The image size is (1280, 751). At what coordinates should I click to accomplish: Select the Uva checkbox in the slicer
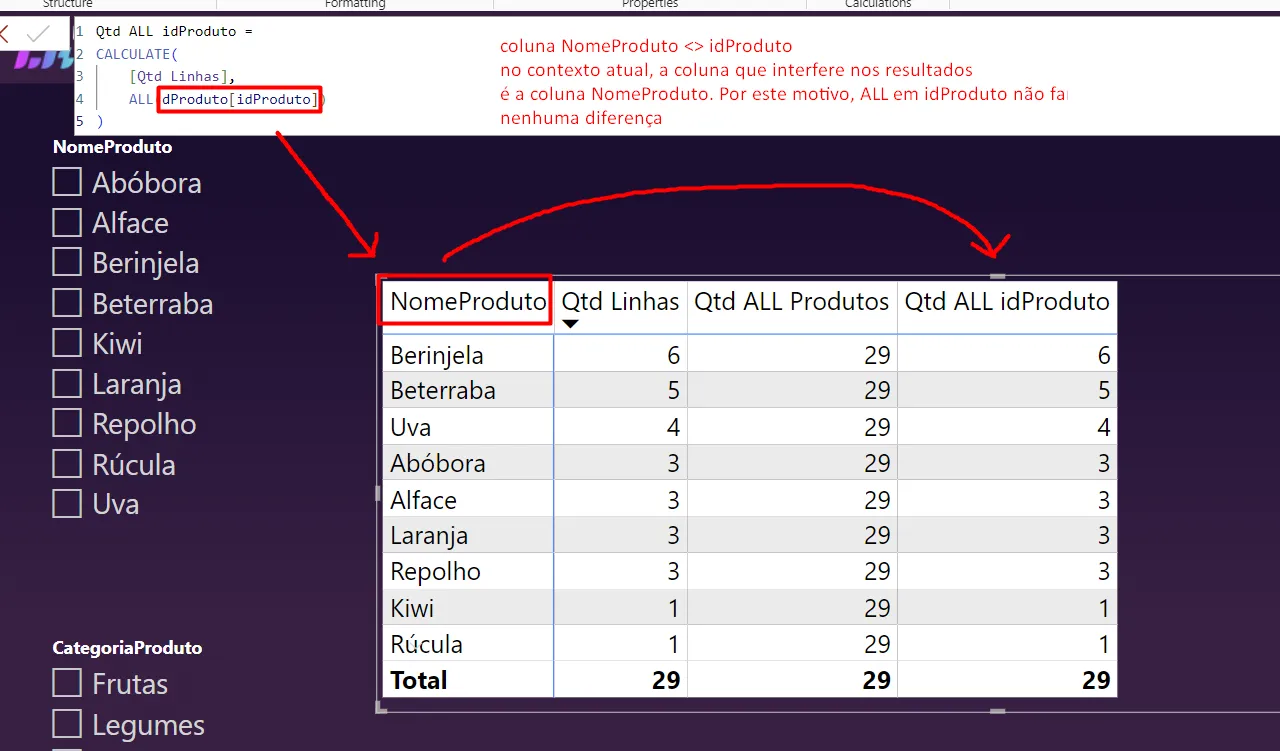click(67, 504)
